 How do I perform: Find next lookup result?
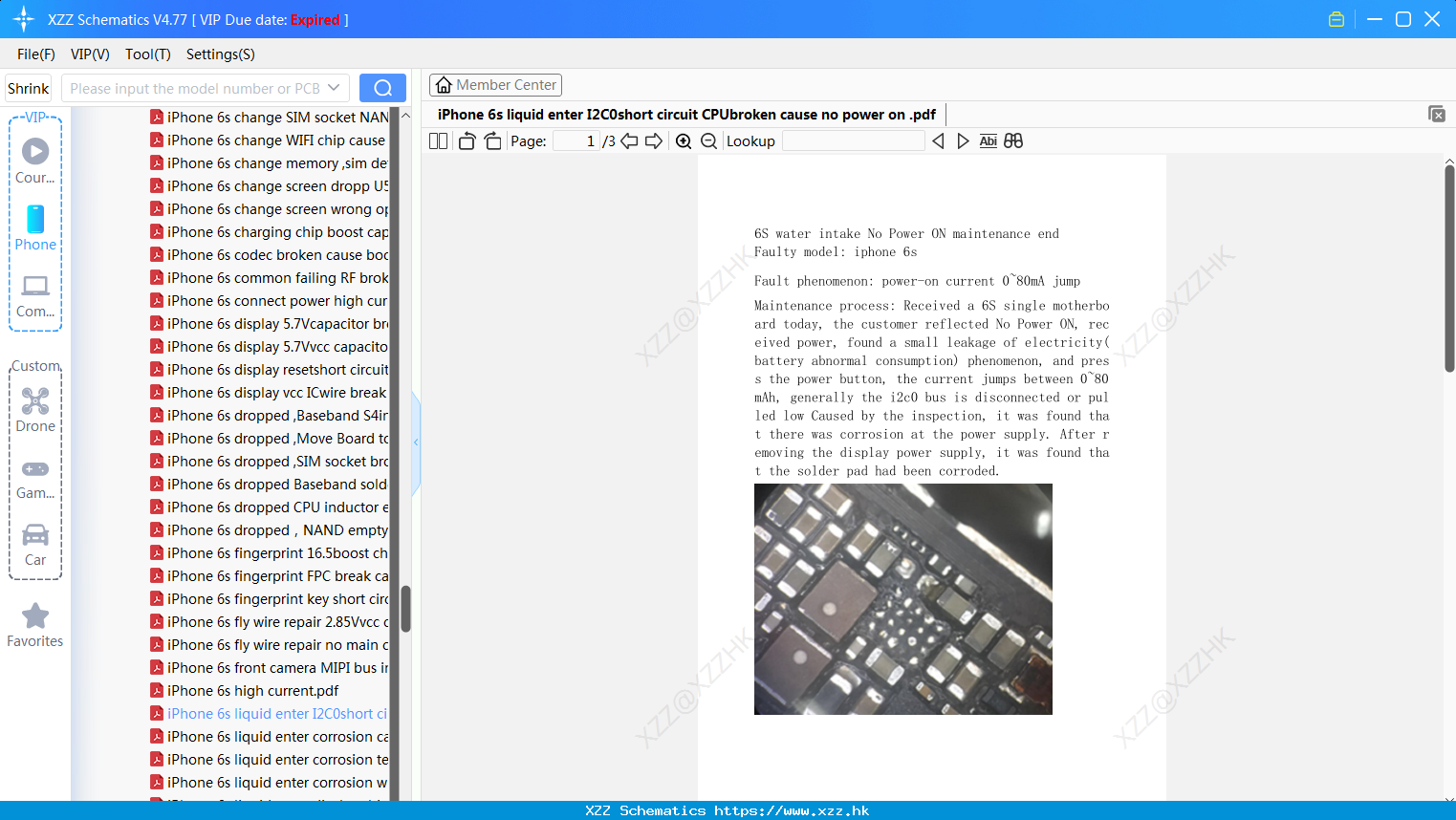pyautogui.click(x=963, y=140)
